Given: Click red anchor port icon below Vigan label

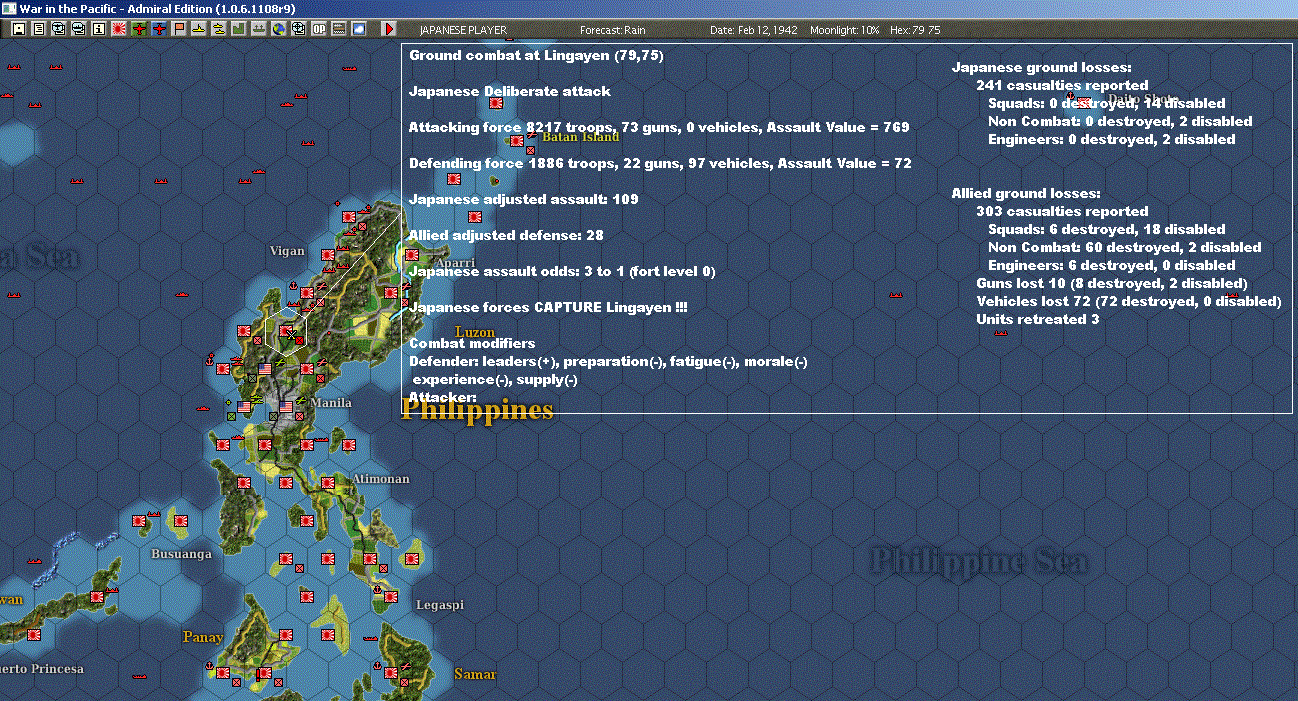Looking at the screenshot, I should pyautogui.click(x=293, y=286).
